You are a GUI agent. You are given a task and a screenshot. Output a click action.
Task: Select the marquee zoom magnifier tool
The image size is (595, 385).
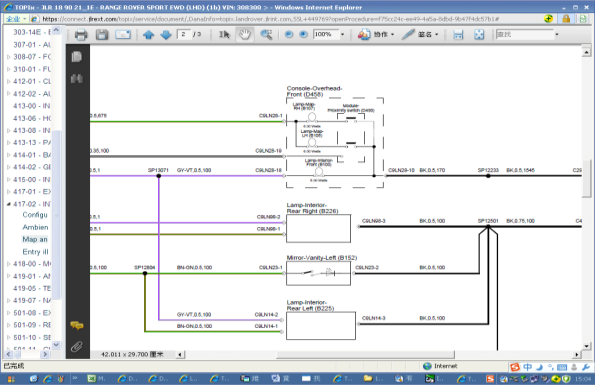266,35
